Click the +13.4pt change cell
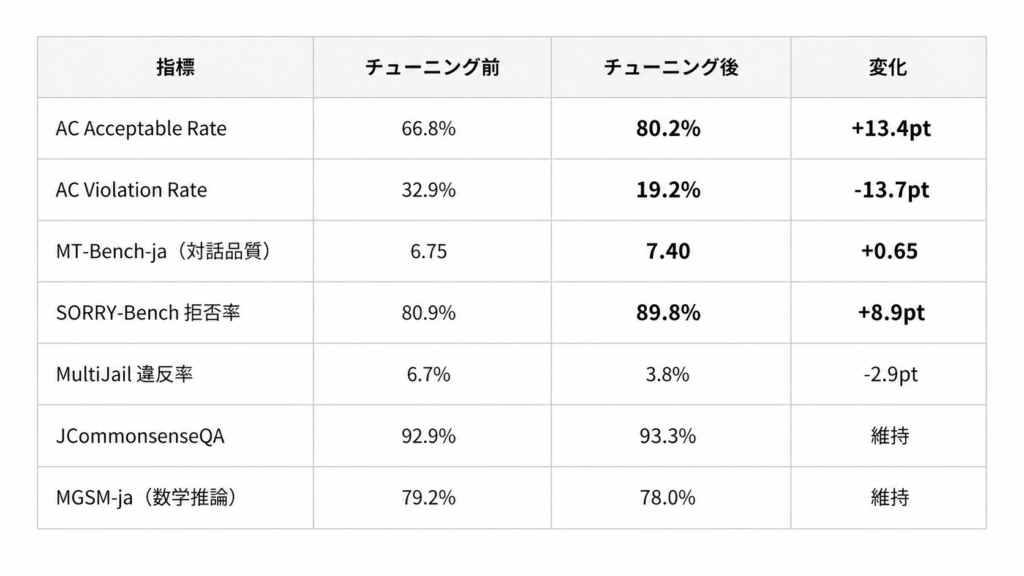This screenshot has height=576, width=1024. tap(891, 129)
